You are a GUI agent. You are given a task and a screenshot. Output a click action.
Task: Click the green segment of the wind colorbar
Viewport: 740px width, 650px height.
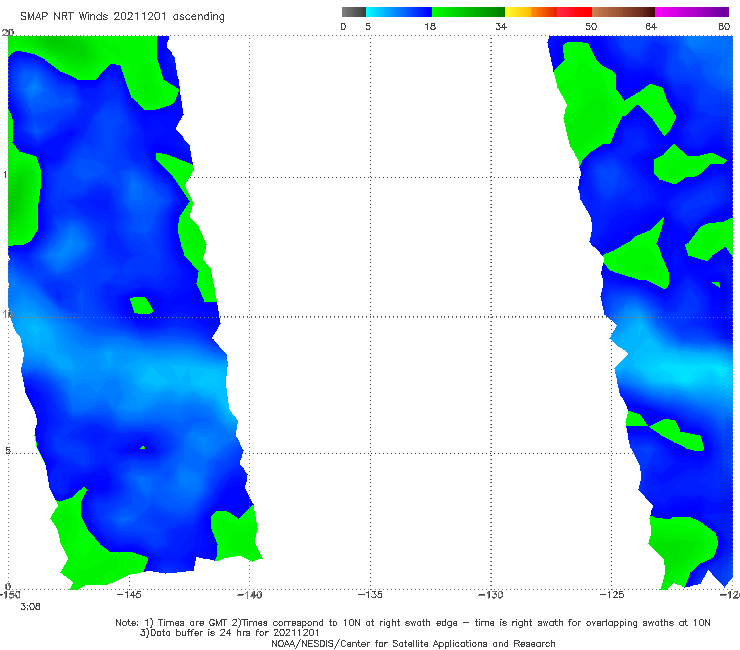coord(468,12)
